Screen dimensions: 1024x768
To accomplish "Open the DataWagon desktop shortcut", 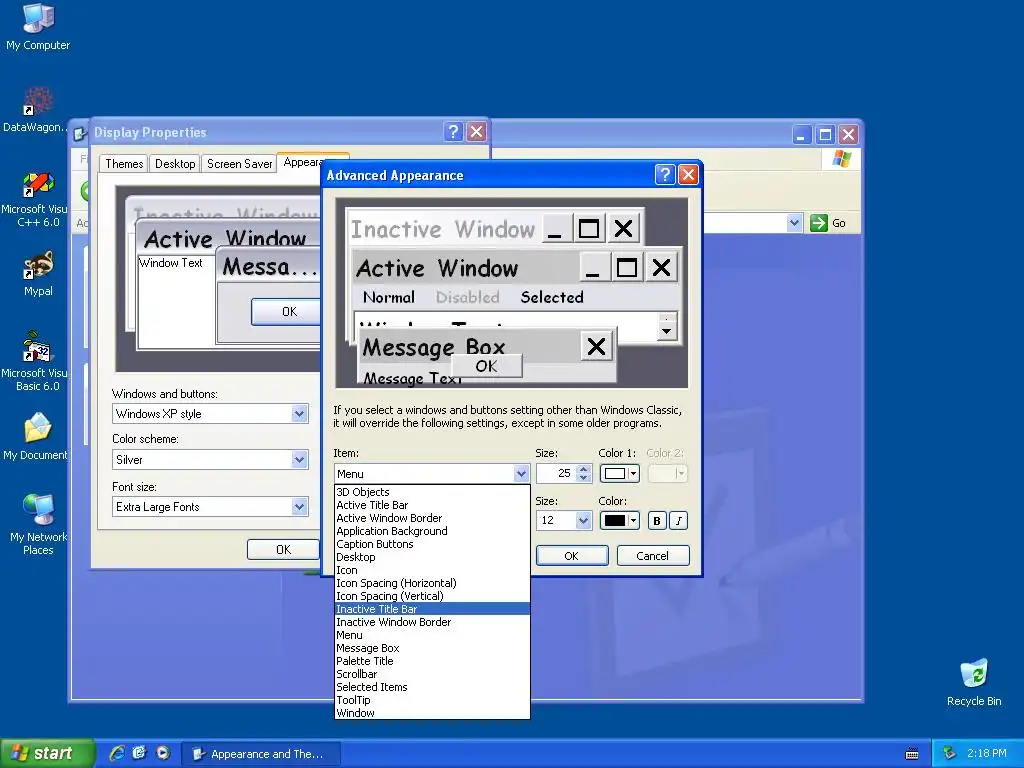I will coord(35,109).
